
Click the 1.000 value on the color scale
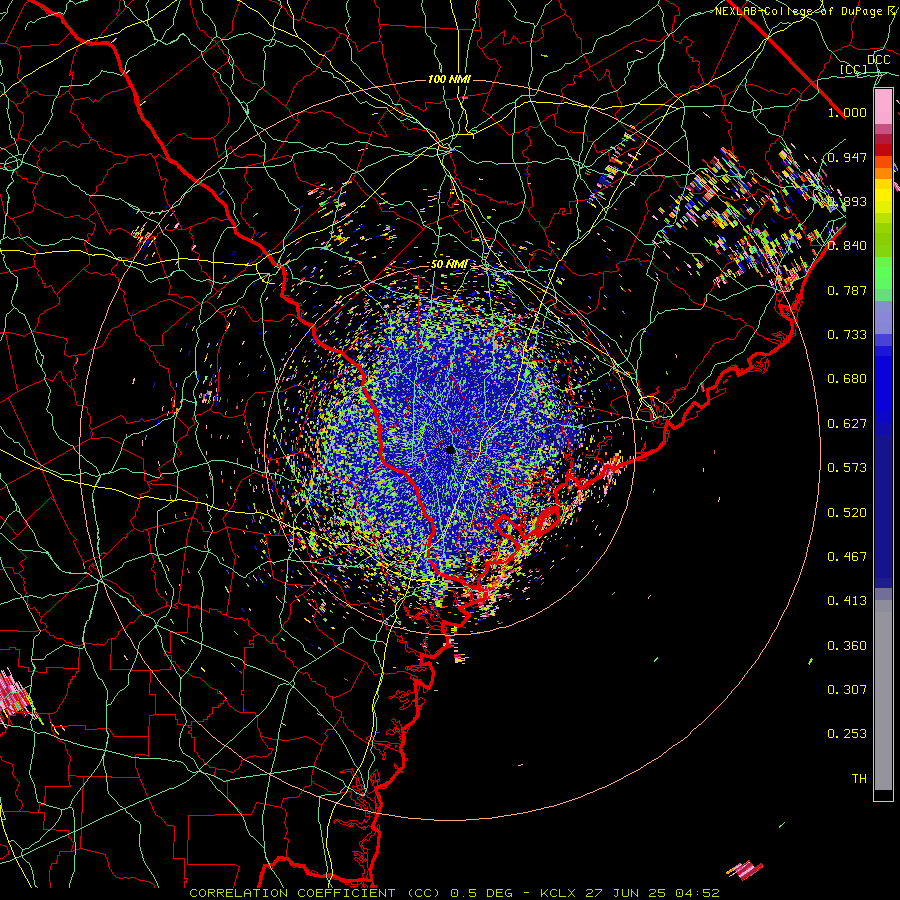pyautogui.click(x=847, y=112)
